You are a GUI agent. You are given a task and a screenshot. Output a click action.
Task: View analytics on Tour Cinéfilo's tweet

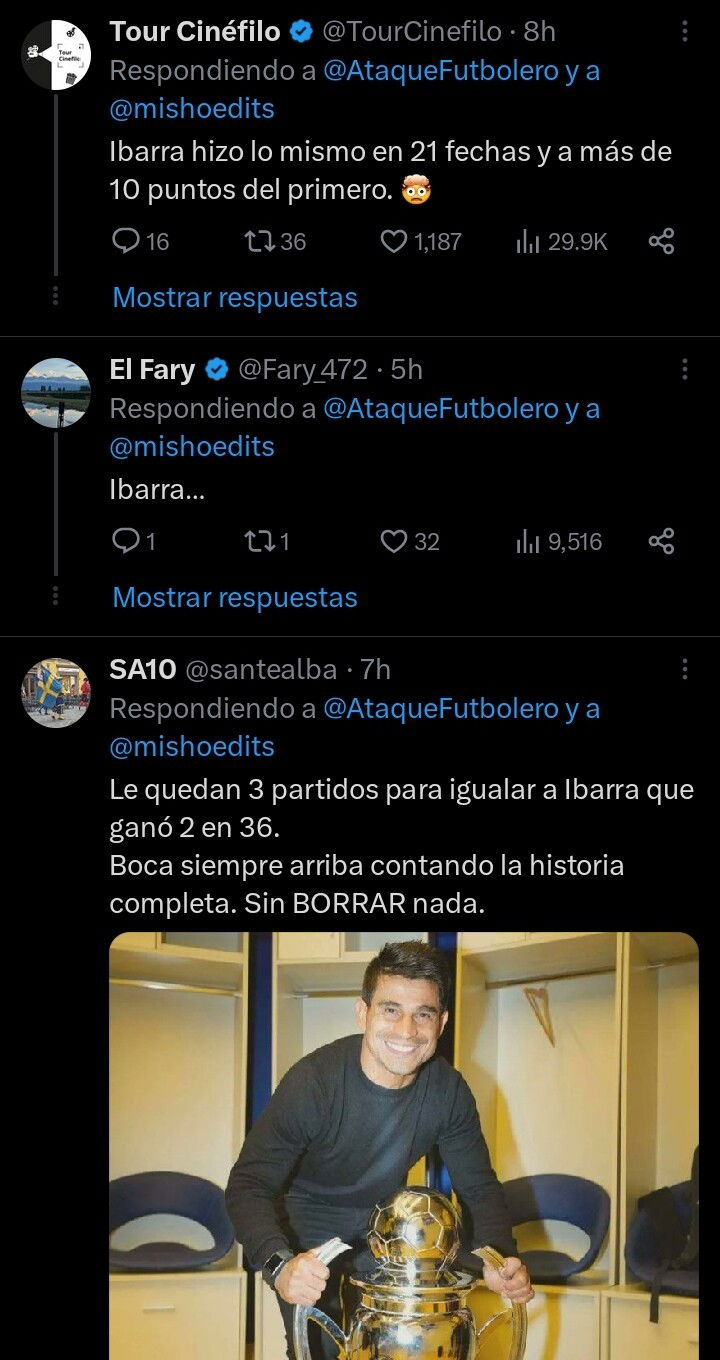click(x=527, y=241)
